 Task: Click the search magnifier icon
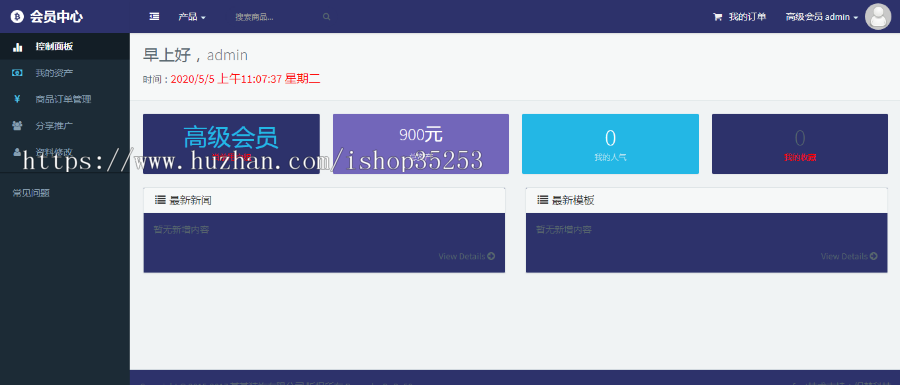point(327,17)
